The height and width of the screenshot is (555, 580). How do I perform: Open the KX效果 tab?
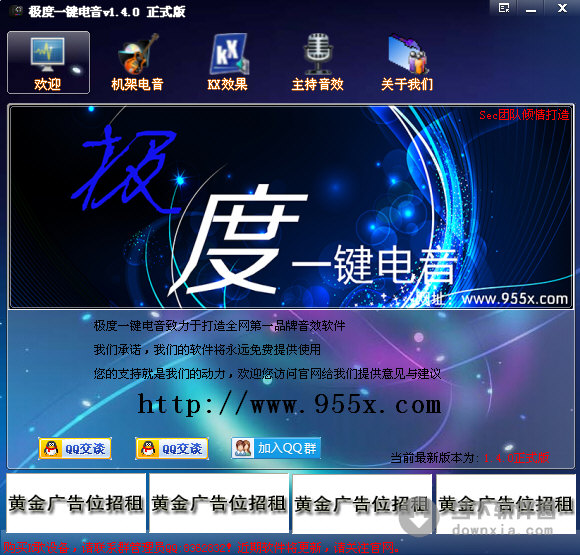click(x=227, y=63)
